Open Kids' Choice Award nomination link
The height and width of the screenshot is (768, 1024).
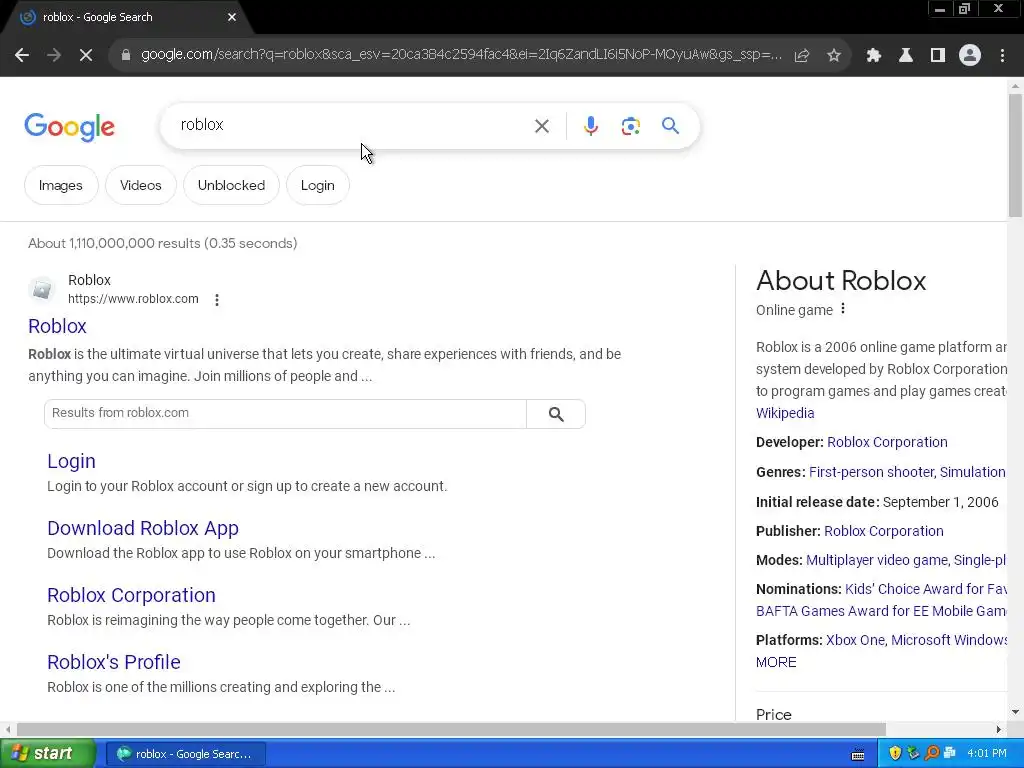point(925,589)
